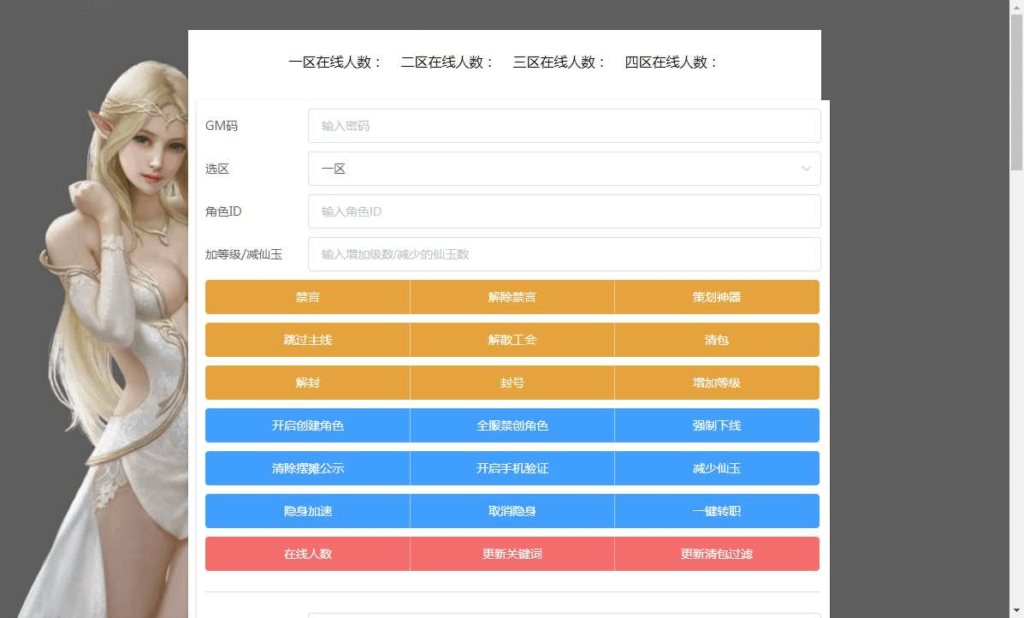The height and width of the screenshot is (618, 1024).
Task: Click the page's vertical scrollbar thumb
Action: pyautogui.click(x=1016, y=90)
